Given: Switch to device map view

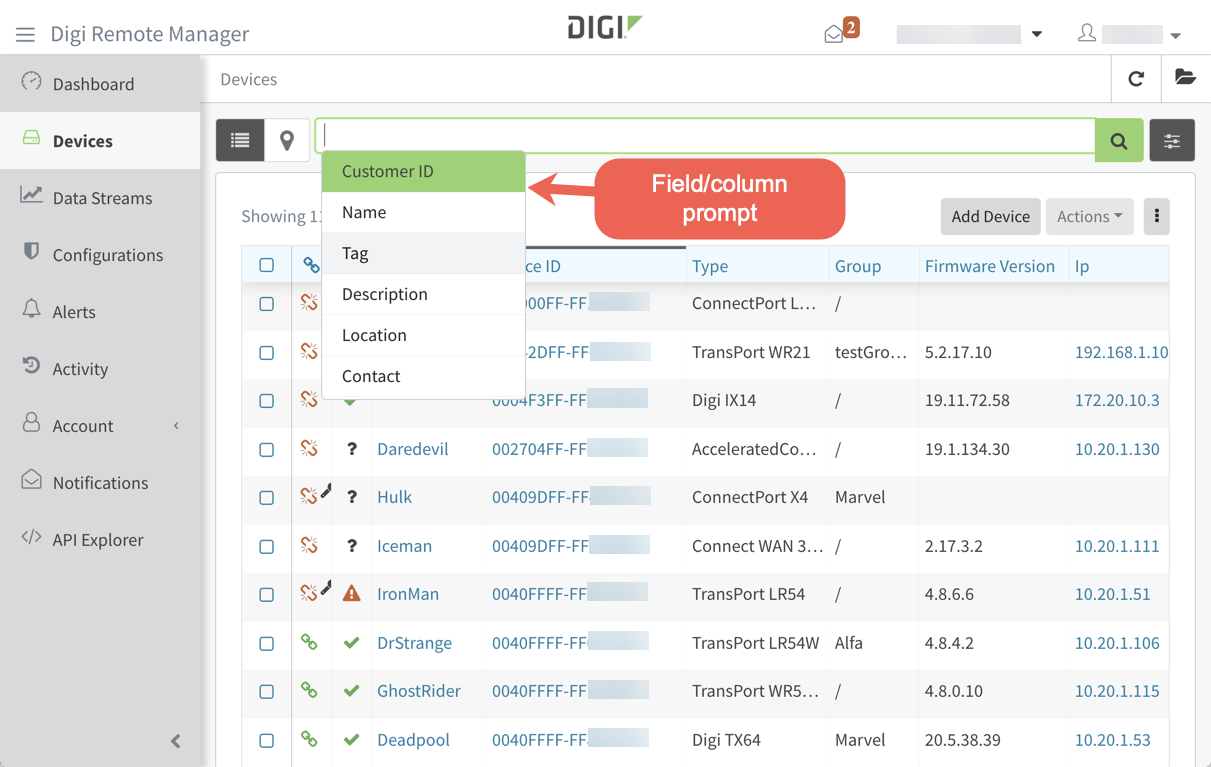Looking at the screenshot, I should pyautogui.click(x=287, y=141).
